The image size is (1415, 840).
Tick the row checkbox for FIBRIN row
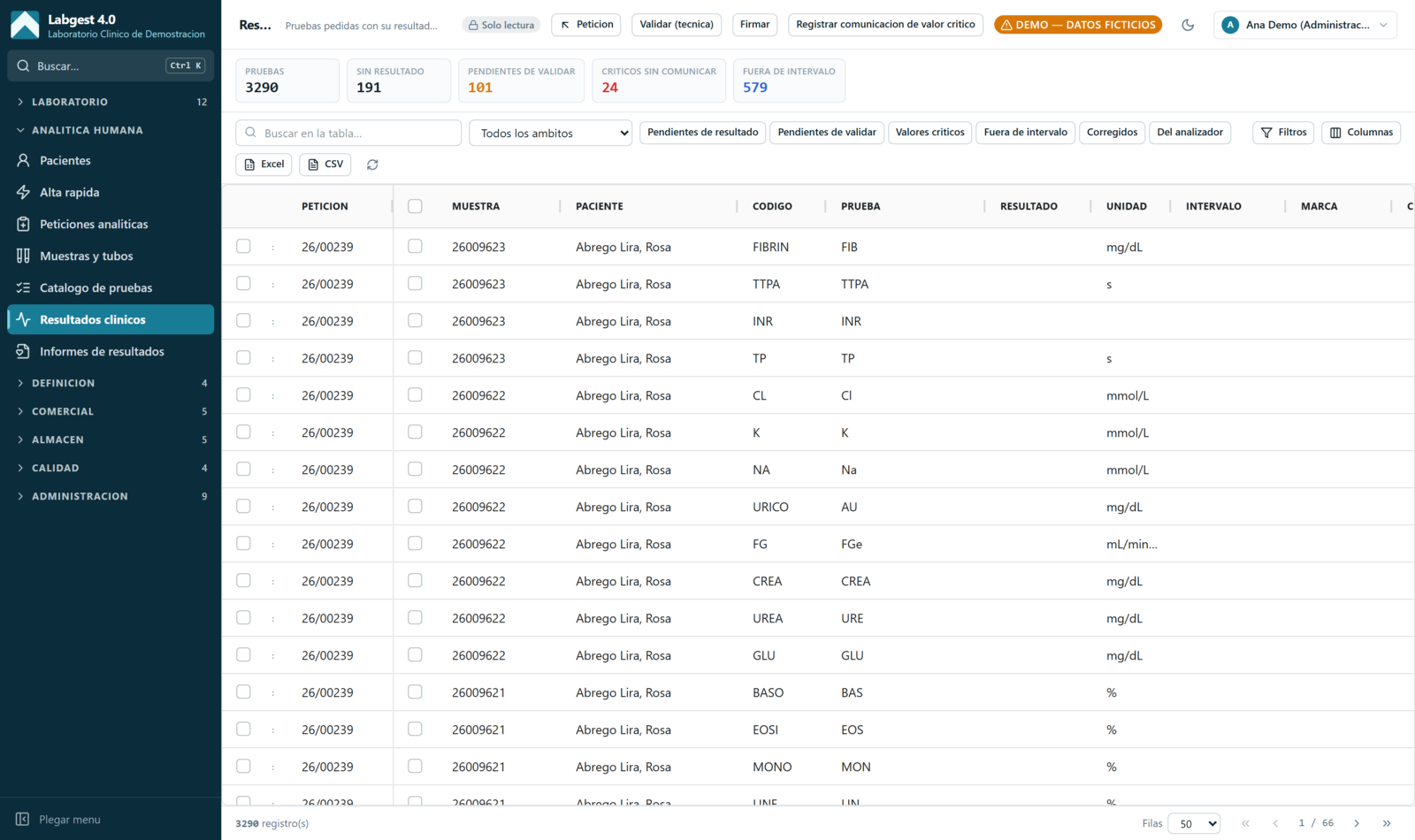pyautogui.click(x=243, y=247)
